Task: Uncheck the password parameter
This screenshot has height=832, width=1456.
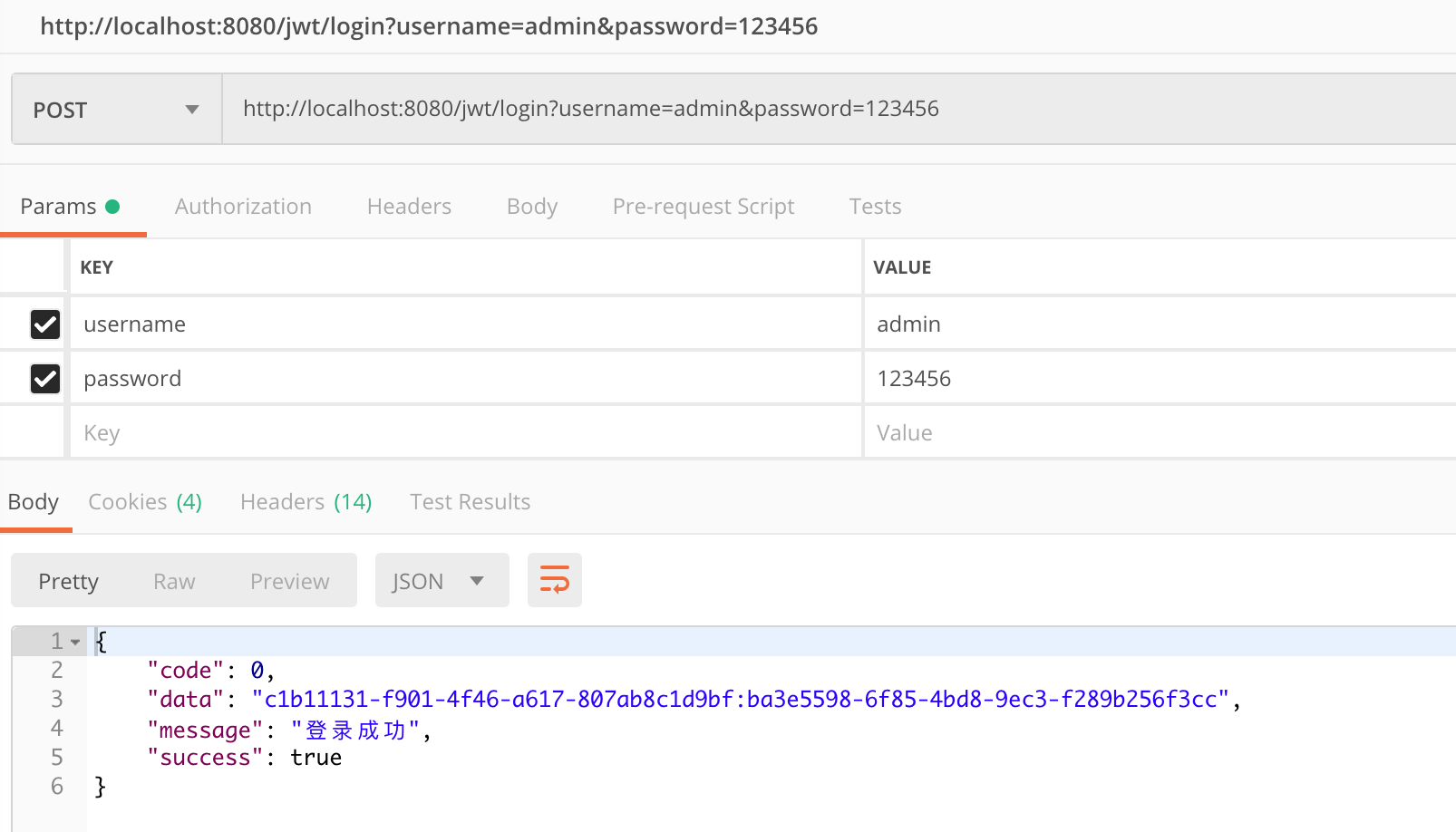Action: click(x=45, y=378)
